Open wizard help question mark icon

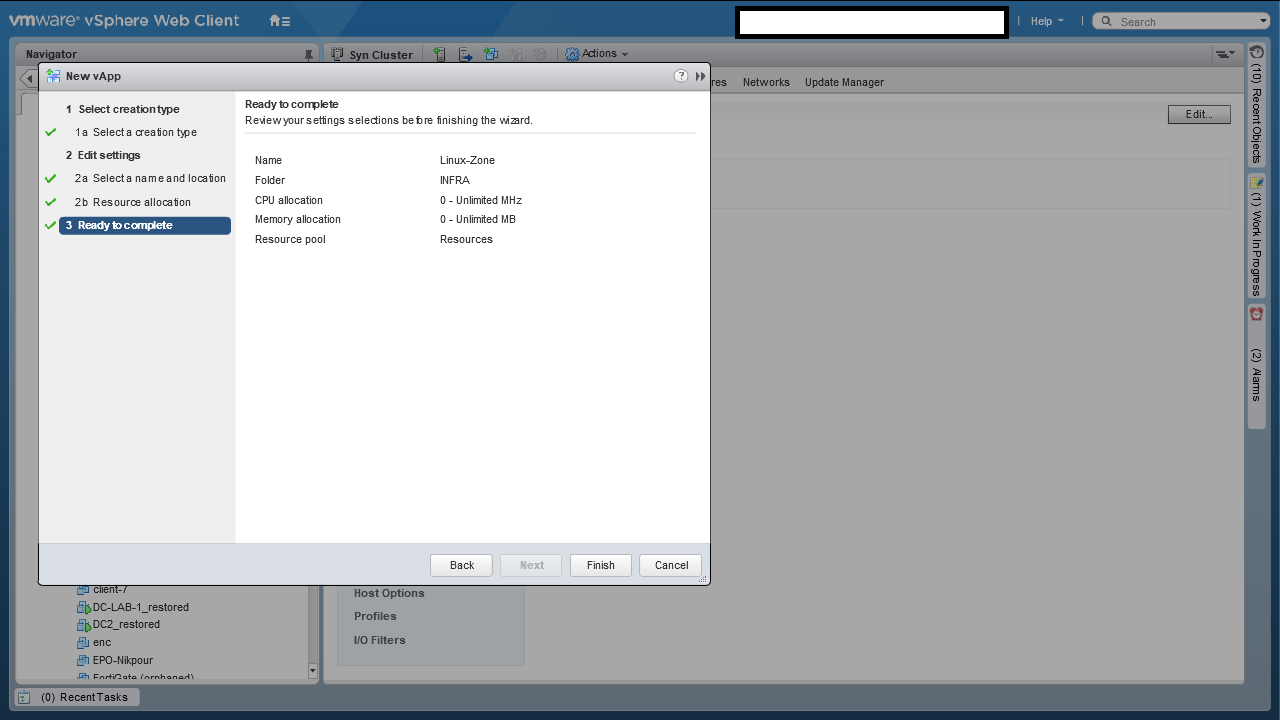coord(681,76)
